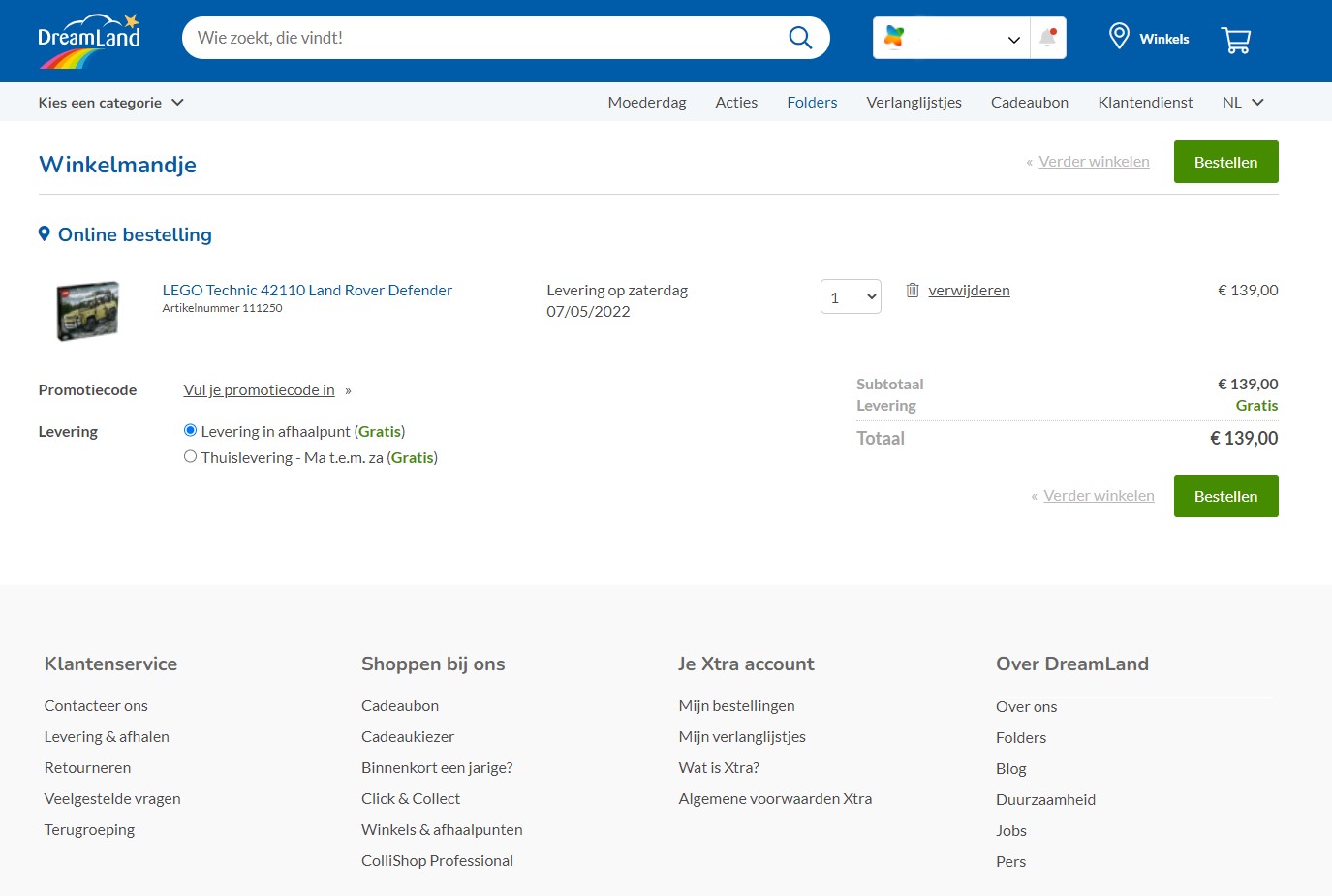Image resolution: width=1332 pixels, height=896 pixels.
Task: Click Winkels text in header
Action: coord(1164,39)
